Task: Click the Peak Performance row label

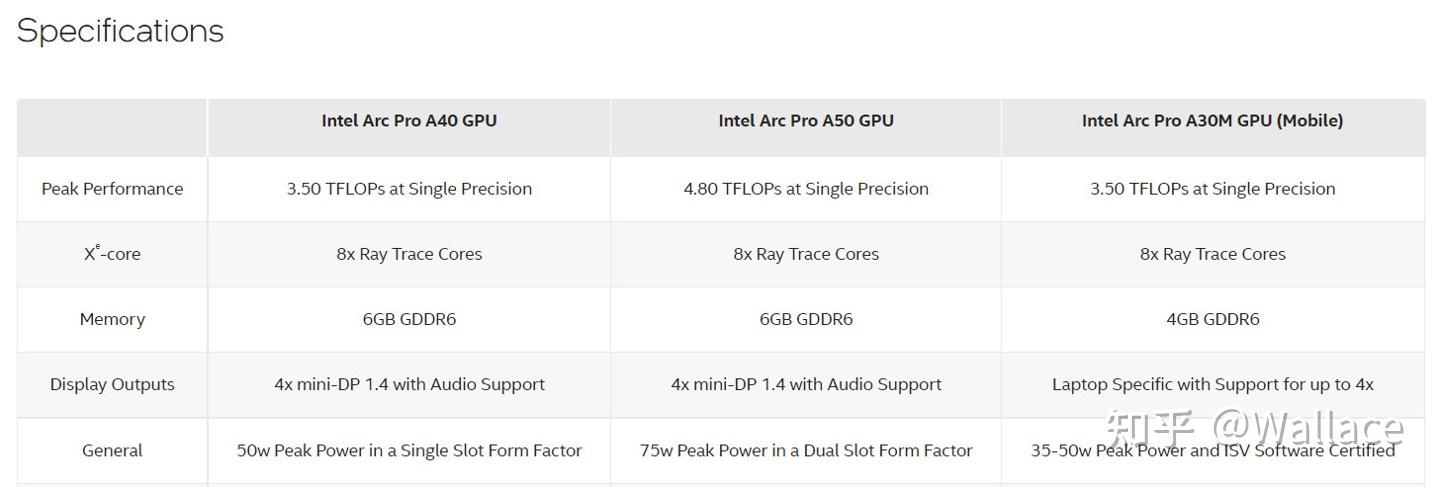Action: pos(112,189)
